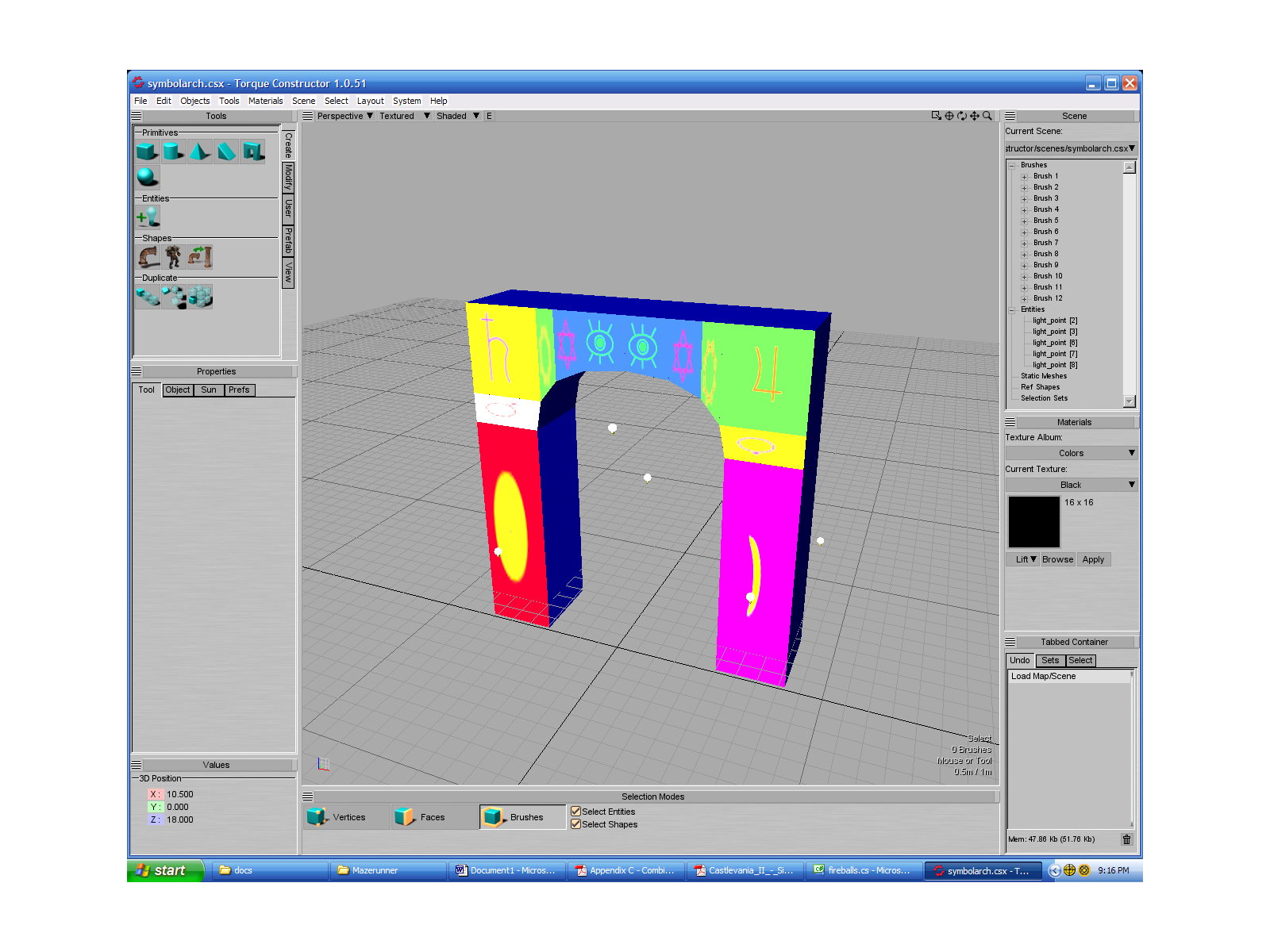Click the viewport zoom magnifier icon
The height and width of the screenshot is (952, 1270).
click(x=987, y=116)
